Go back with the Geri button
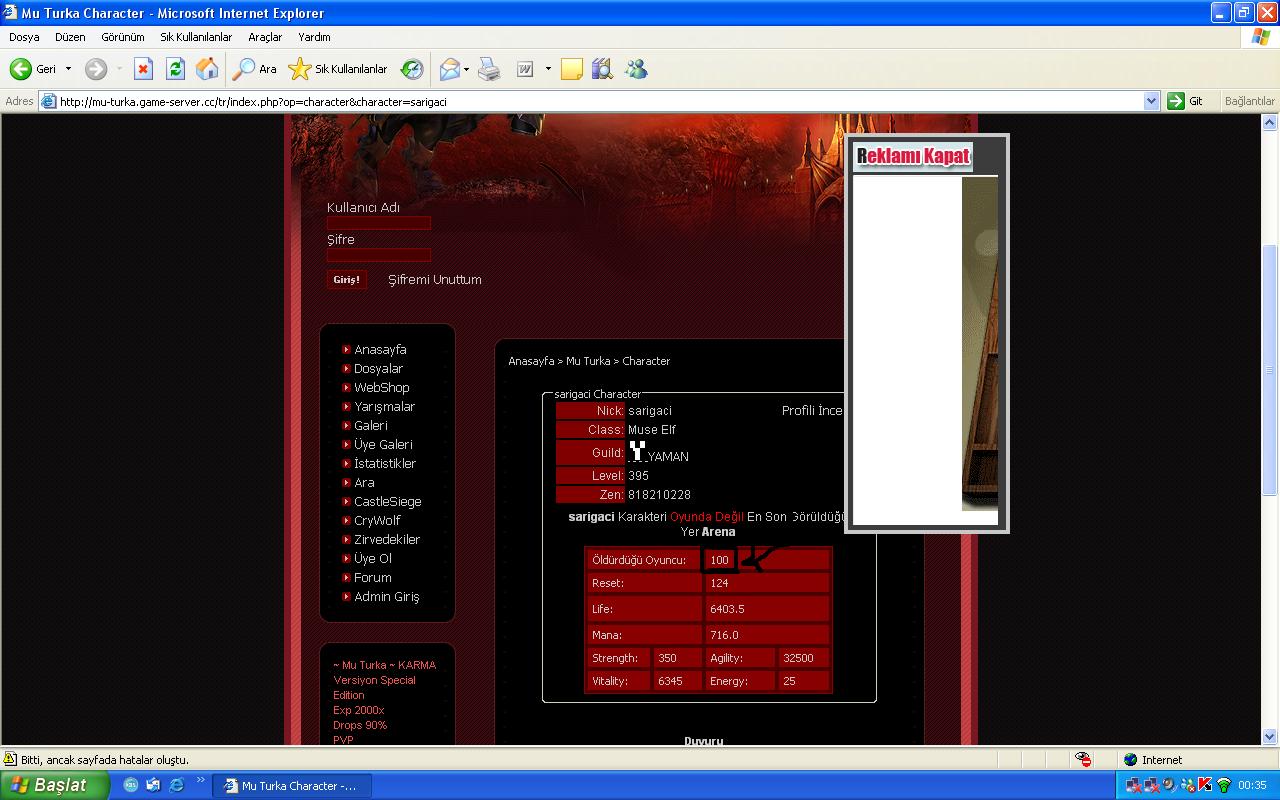Image resolution: width=1280 pixels, height=800 pixels. 34,69
